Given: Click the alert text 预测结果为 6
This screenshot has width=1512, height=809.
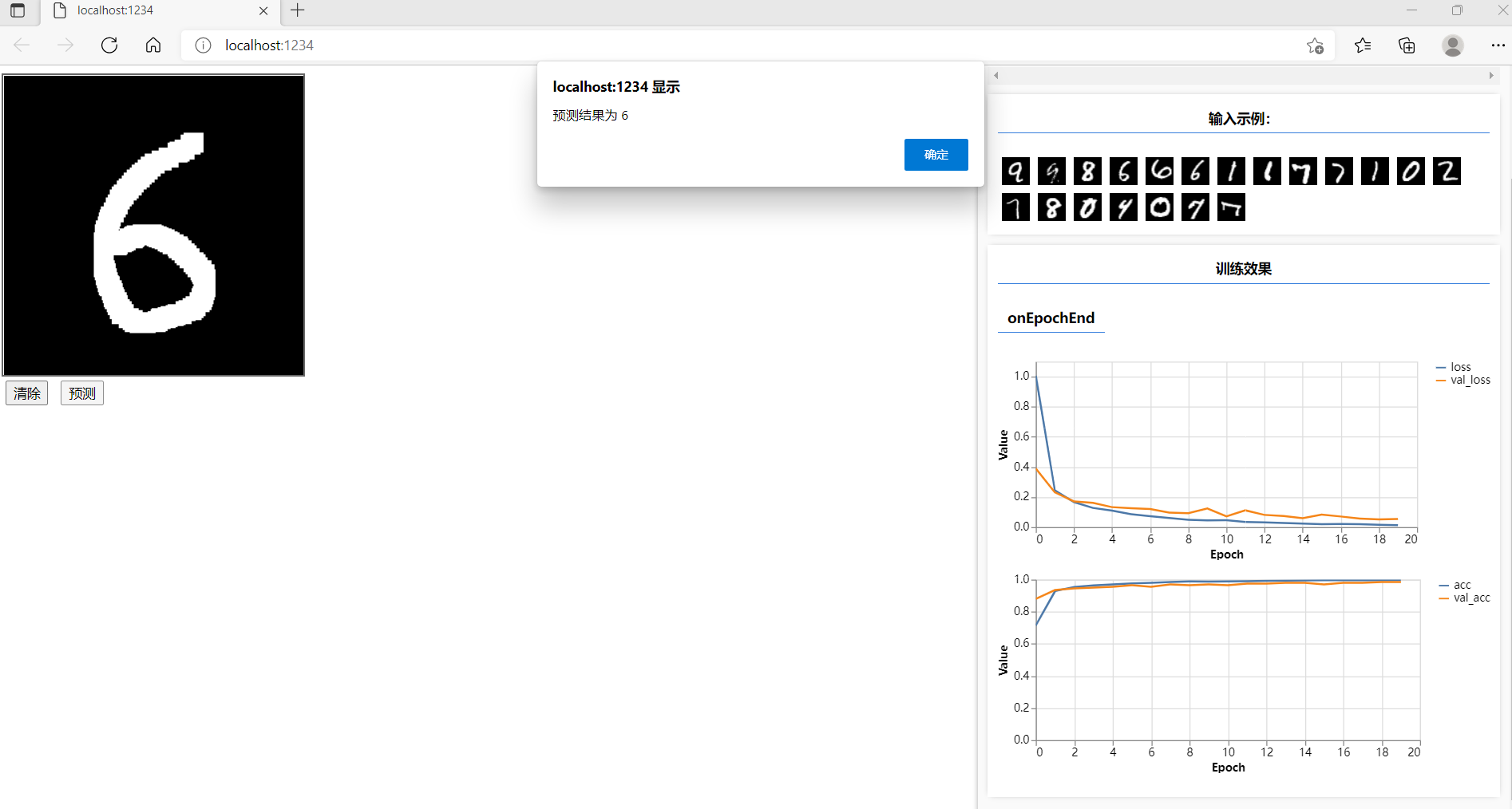Looking at the screenshot, I should [590, 116].
